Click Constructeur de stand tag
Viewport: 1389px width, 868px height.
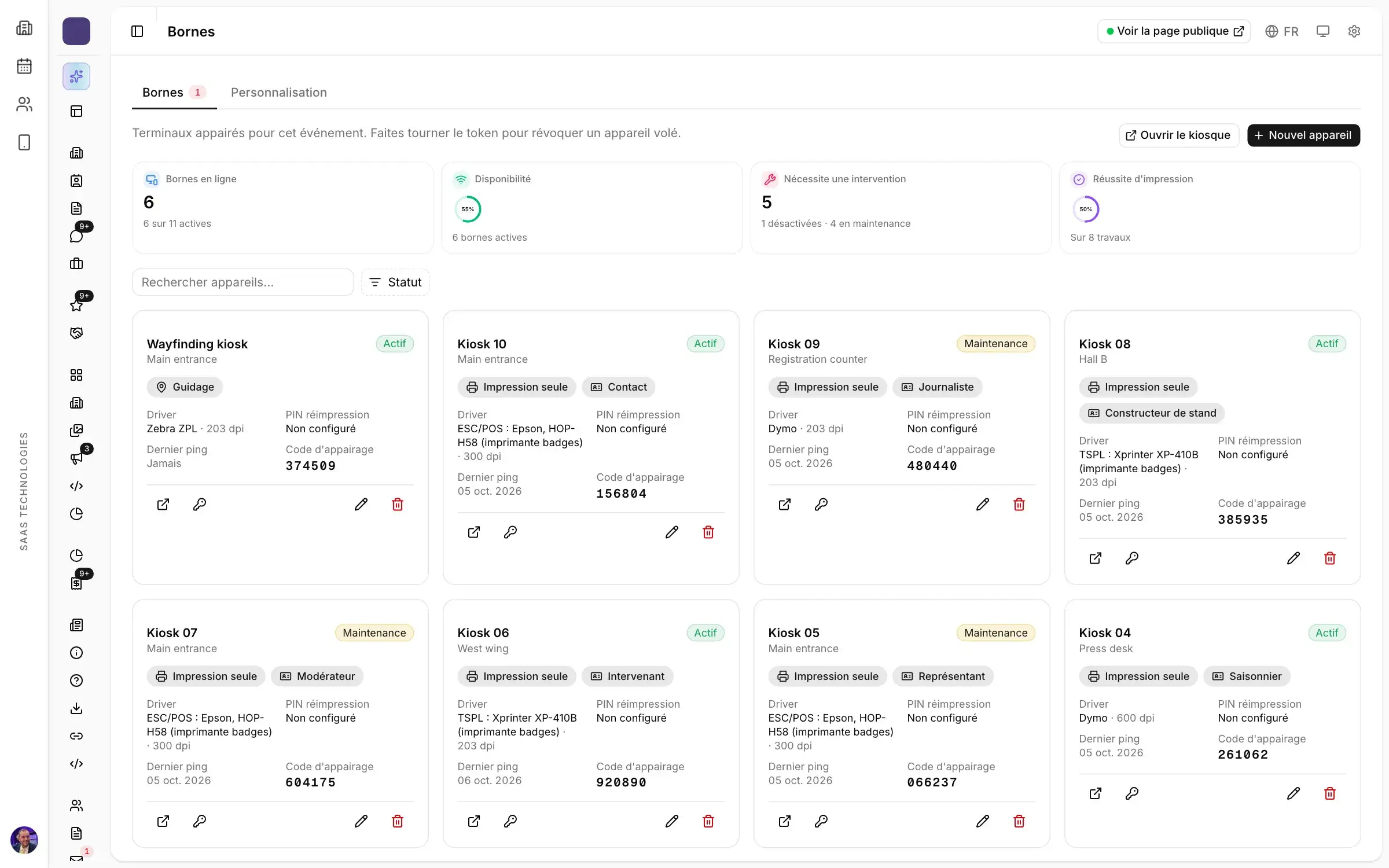coord(1152,413)
